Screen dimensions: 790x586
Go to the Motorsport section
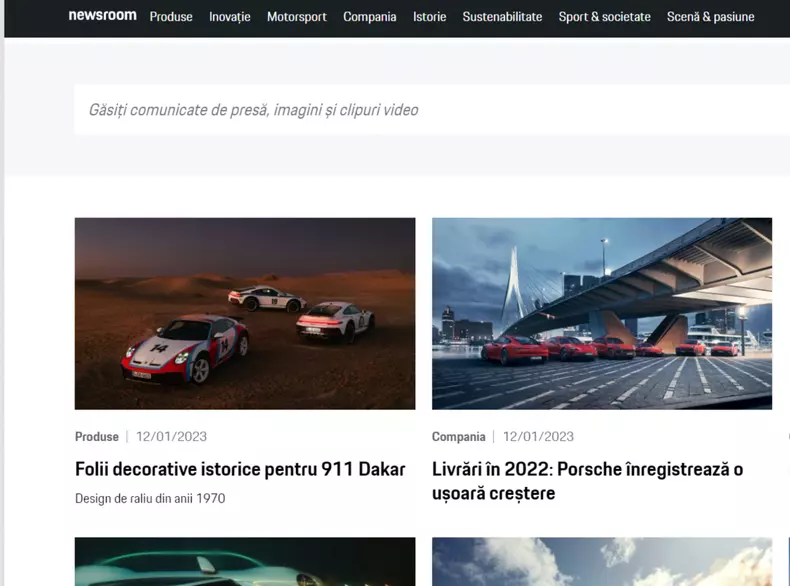point(297,17)
